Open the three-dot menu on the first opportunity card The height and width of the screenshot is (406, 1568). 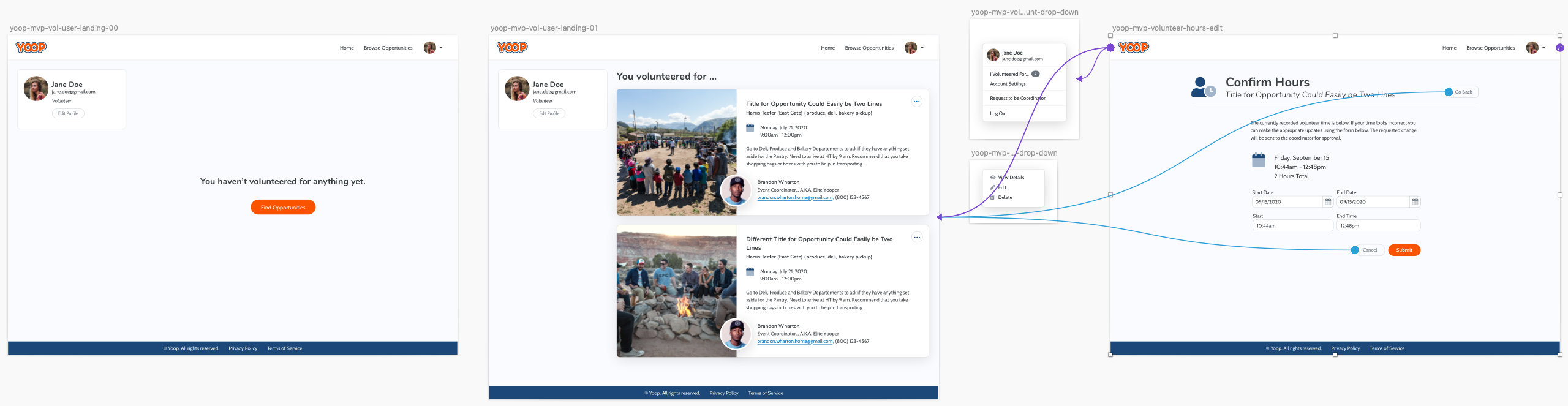coord(916,102)
